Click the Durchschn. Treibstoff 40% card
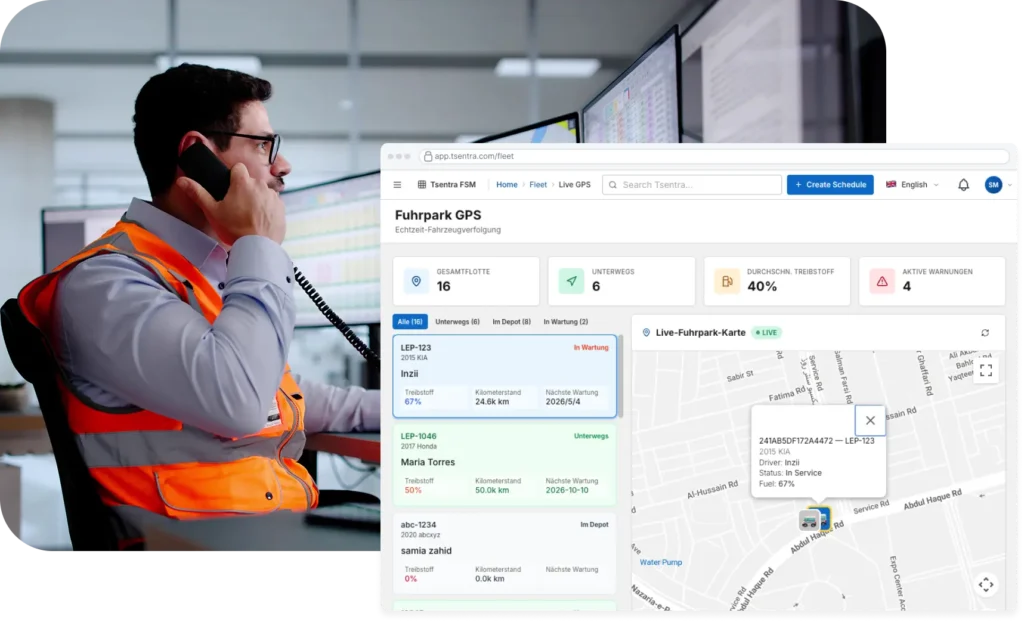1024x622 pixels. click(777, 281)
